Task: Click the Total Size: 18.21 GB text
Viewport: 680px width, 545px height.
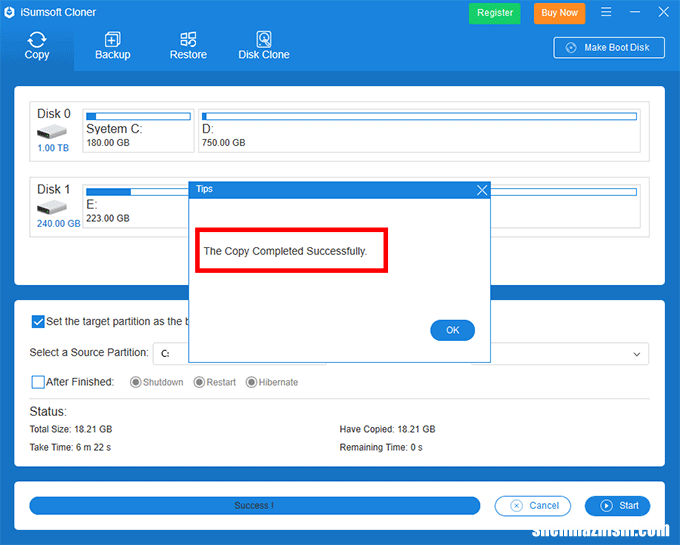Action: click(x=71, y=429)
